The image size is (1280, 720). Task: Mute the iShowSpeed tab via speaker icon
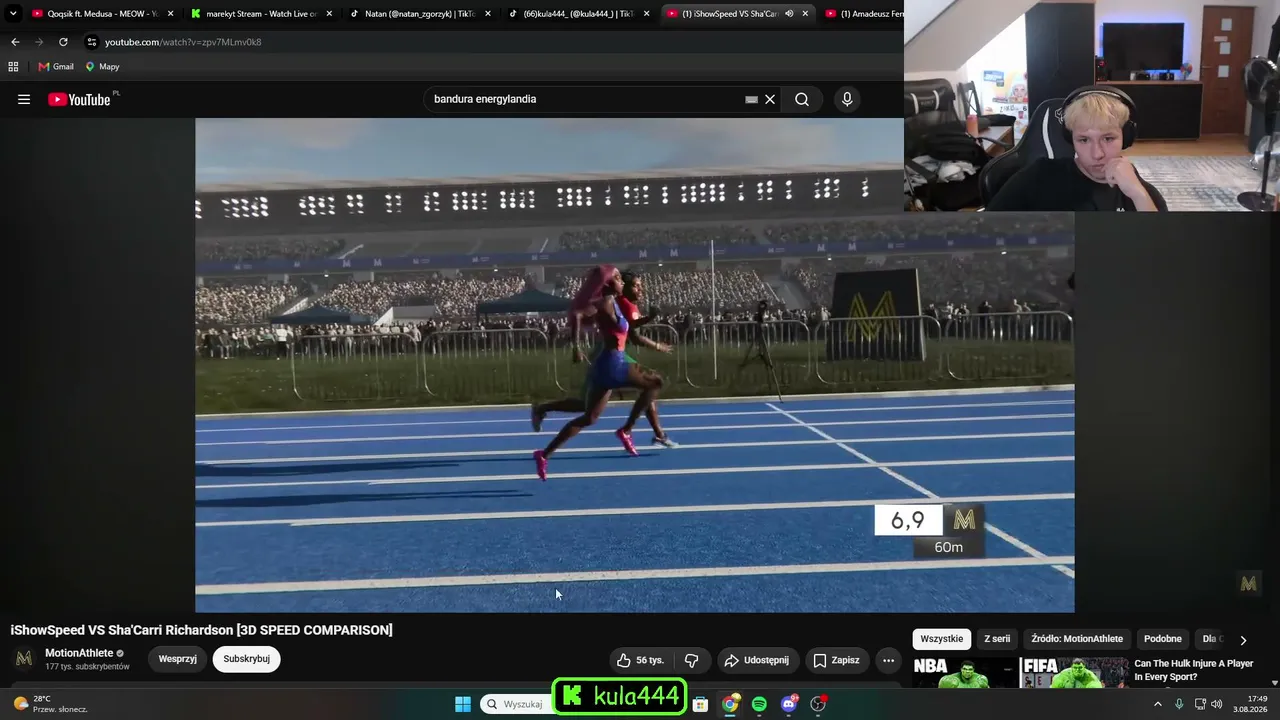pyautogui.click(x=789, y=14)
